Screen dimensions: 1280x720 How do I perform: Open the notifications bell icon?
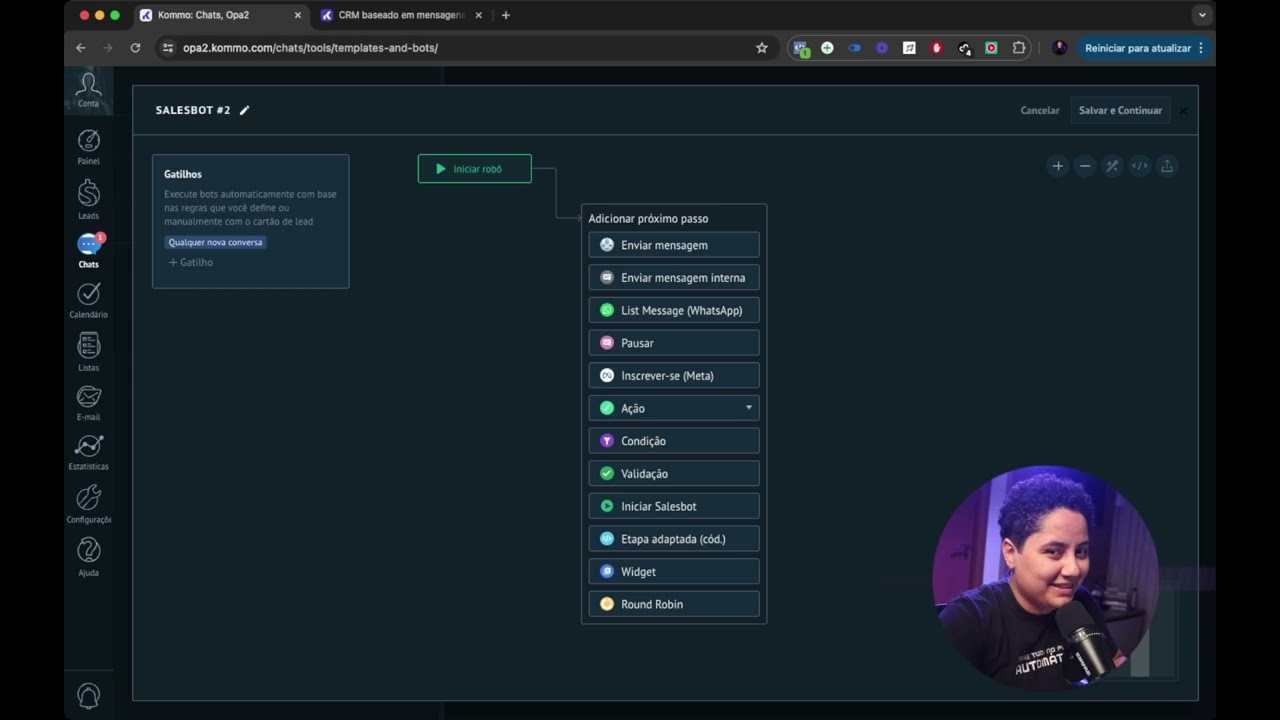point(88,695)
